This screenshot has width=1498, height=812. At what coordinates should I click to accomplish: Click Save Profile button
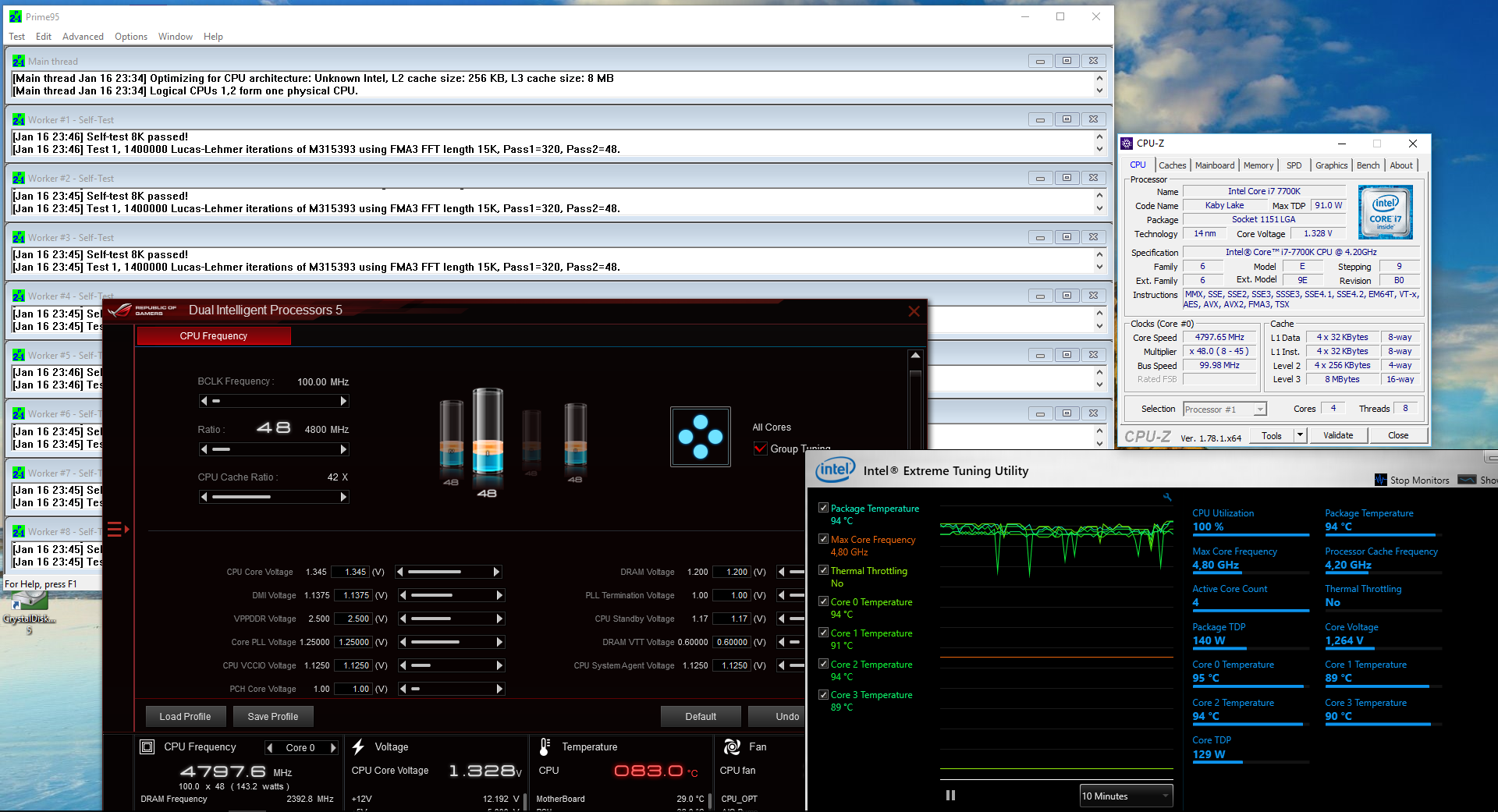(x=273, y=717)
